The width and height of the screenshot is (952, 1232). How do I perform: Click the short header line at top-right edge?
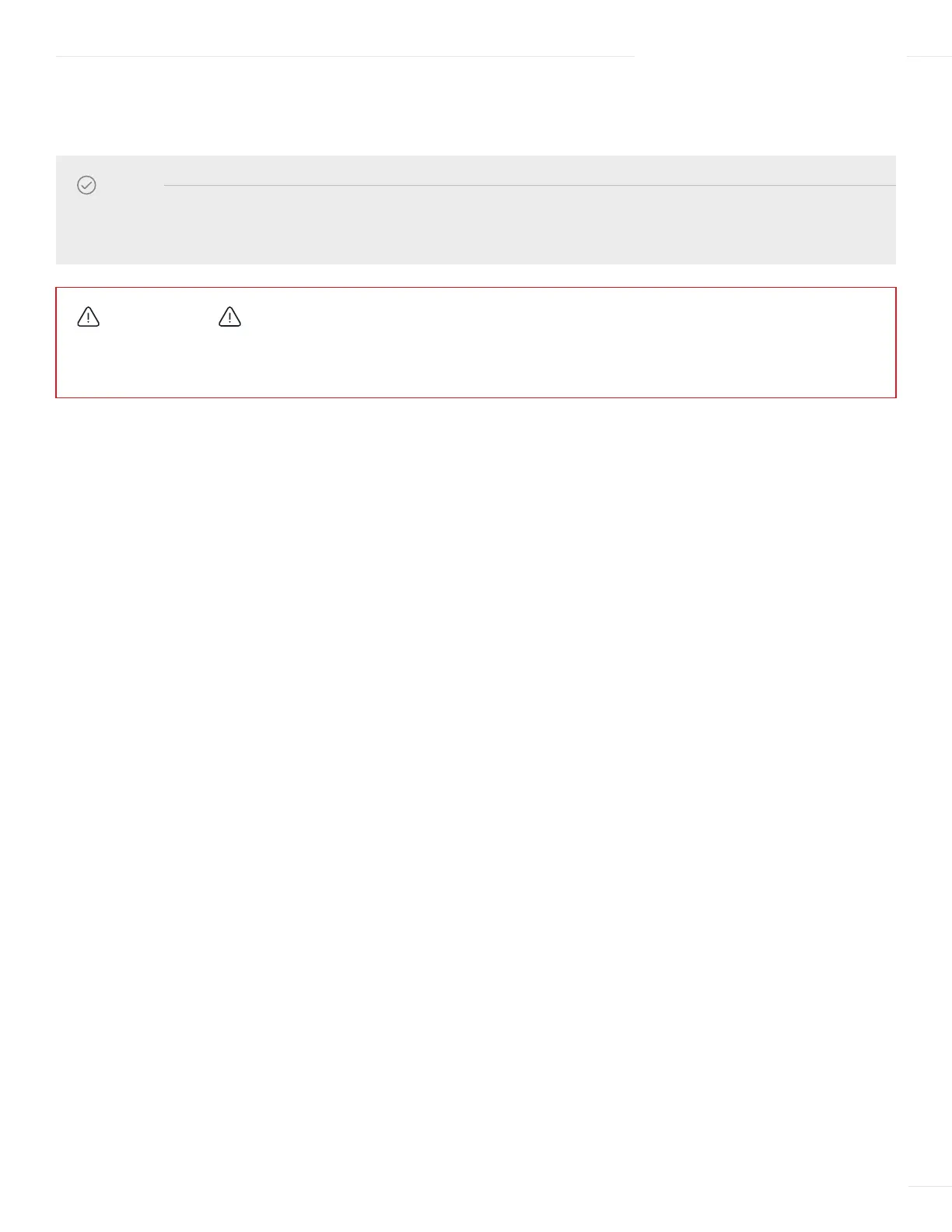pyautogui.click(x=929, y=56)
